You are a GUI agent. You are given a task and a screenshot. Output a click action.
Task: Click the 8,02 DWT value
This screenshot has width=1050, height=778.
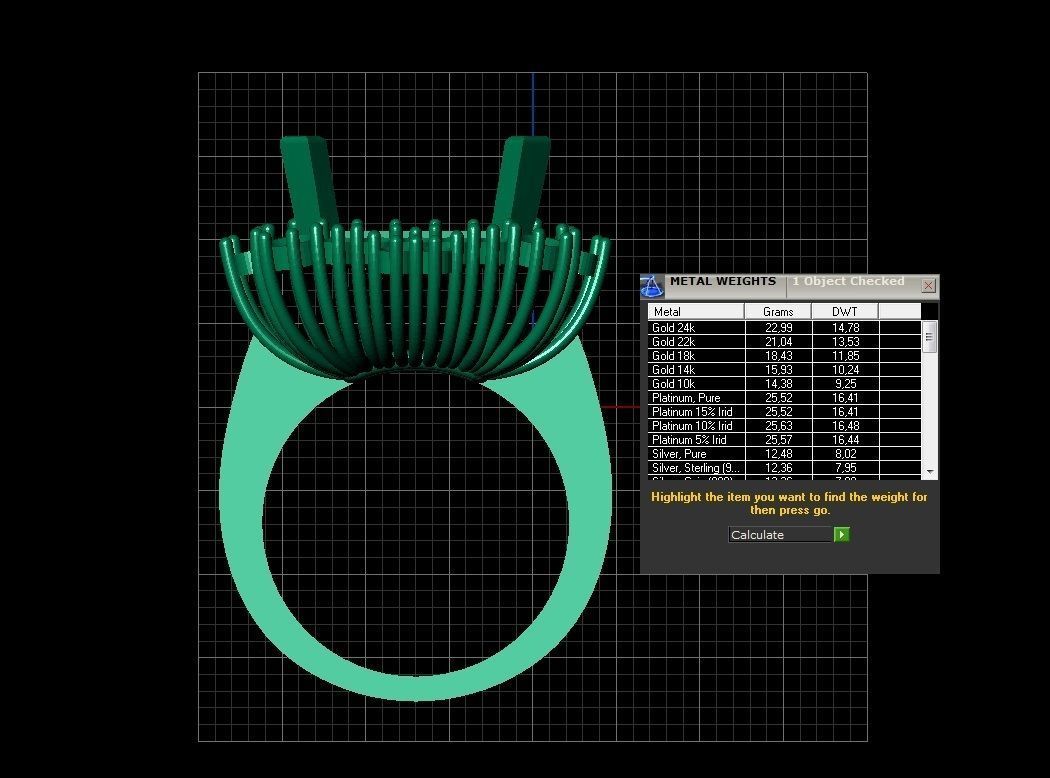point(846,454)
